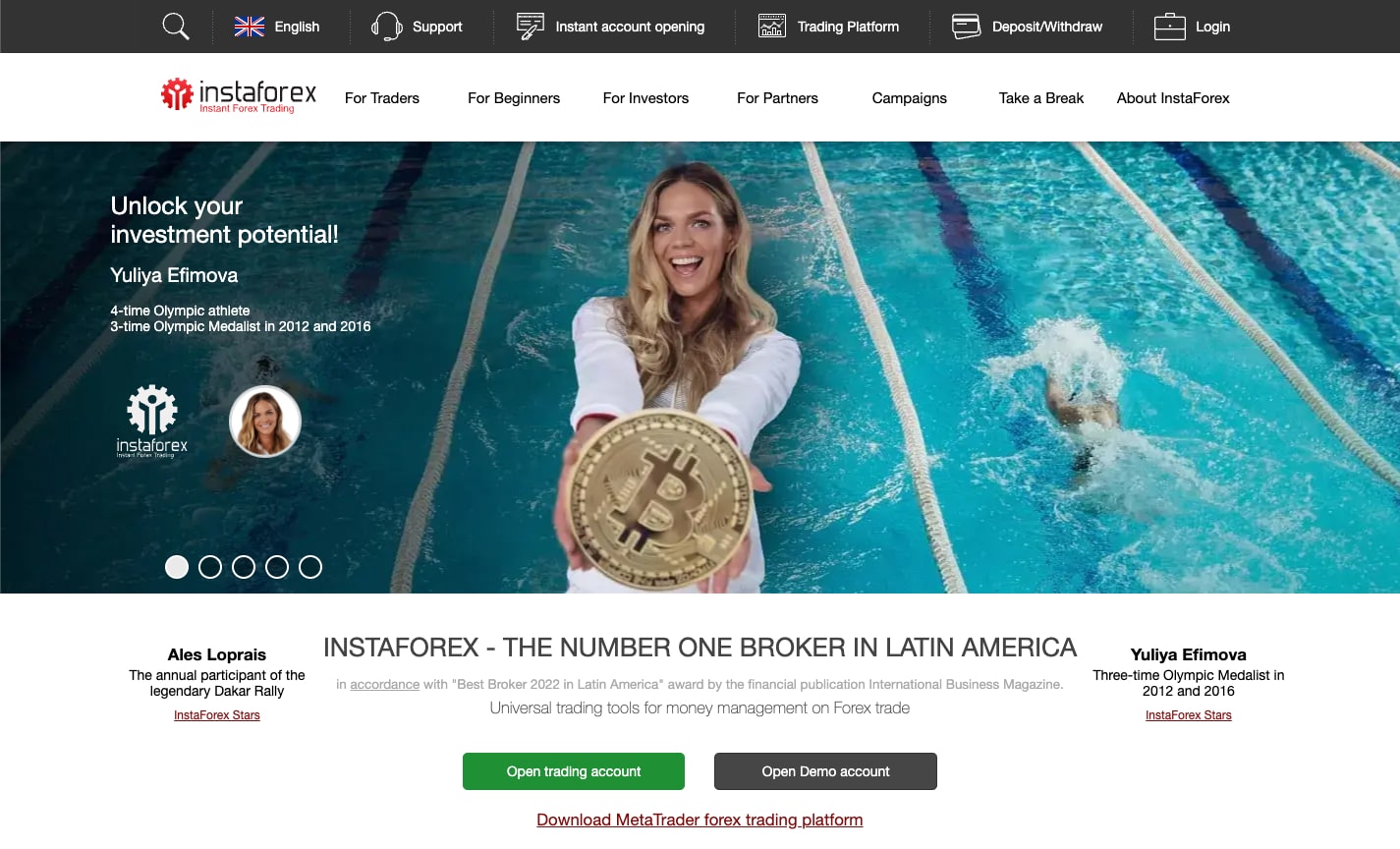Viewport: 1400px width, 849px height.
Task: Click the UK flag language icon
Action: (x=250, y=27)
